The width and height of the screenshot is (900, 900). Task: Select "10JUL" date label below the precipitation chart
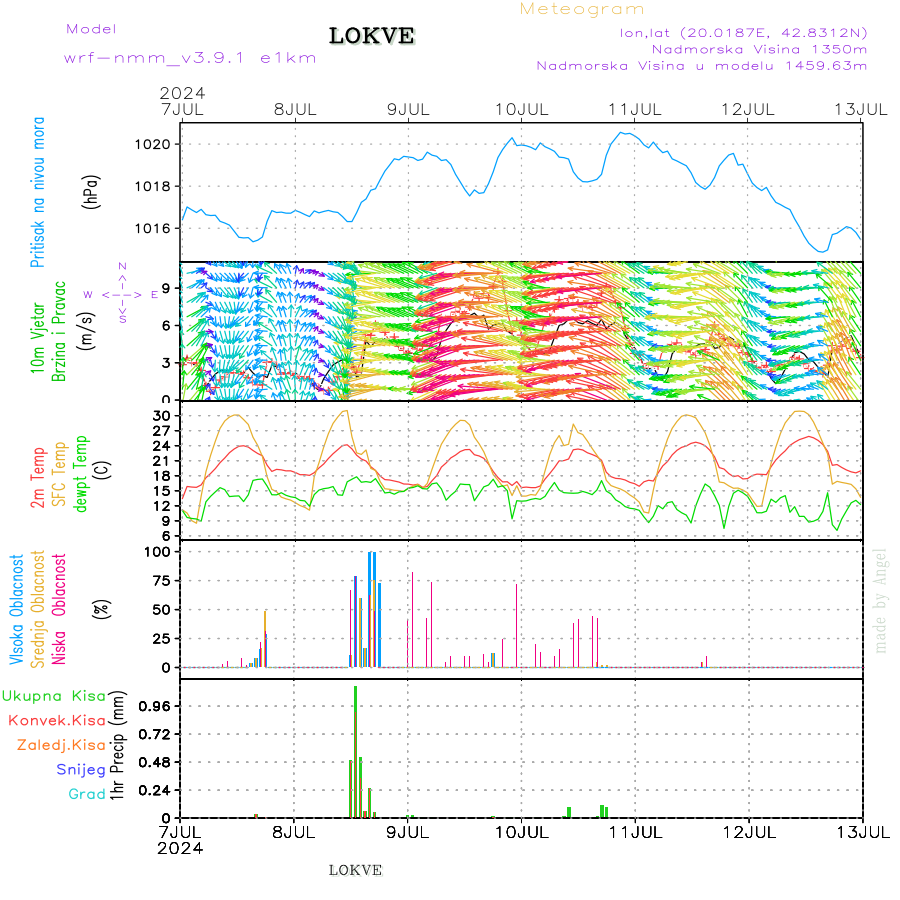point(522,832)
